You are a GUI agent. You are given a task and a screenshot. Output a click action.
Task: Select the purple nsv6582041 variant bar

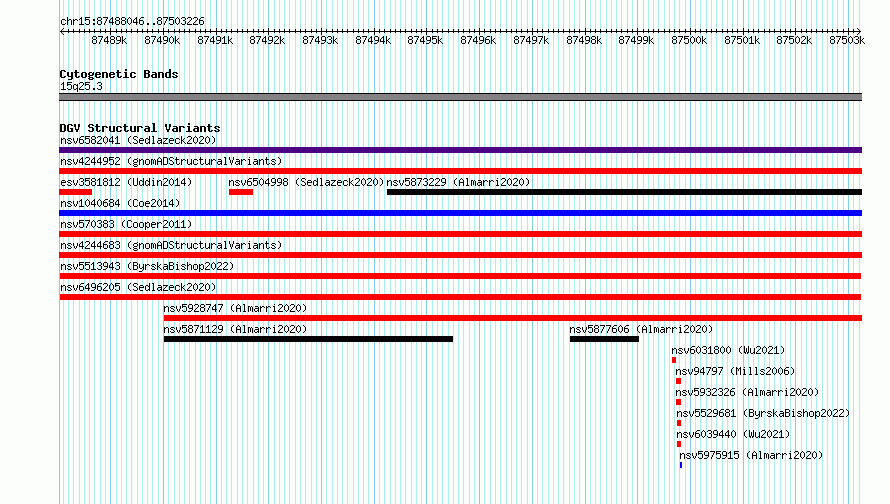coord(460,150)
